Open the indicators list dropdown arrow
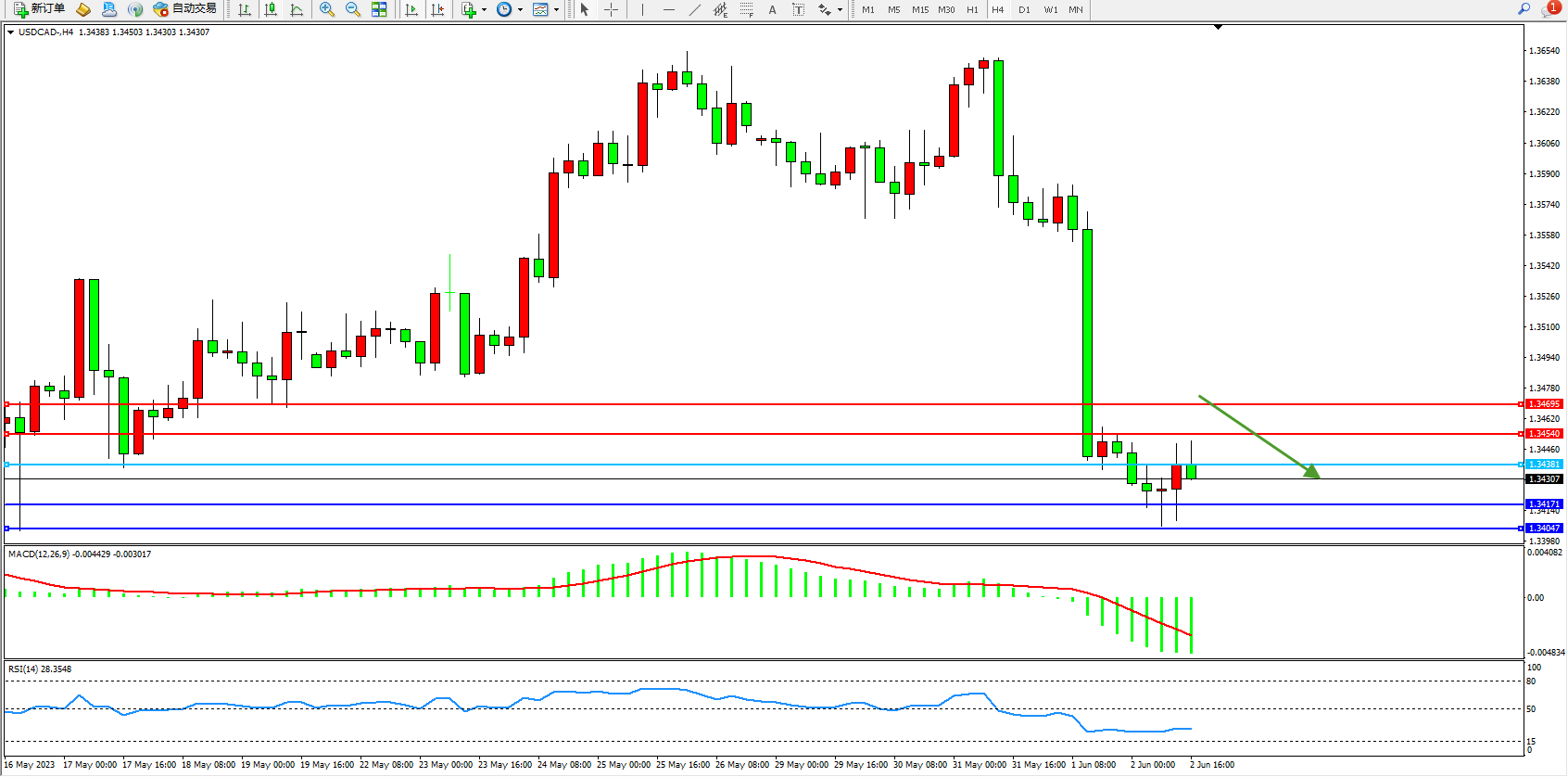The width and height of the screenshot is (1568, 777). (484, 10)
